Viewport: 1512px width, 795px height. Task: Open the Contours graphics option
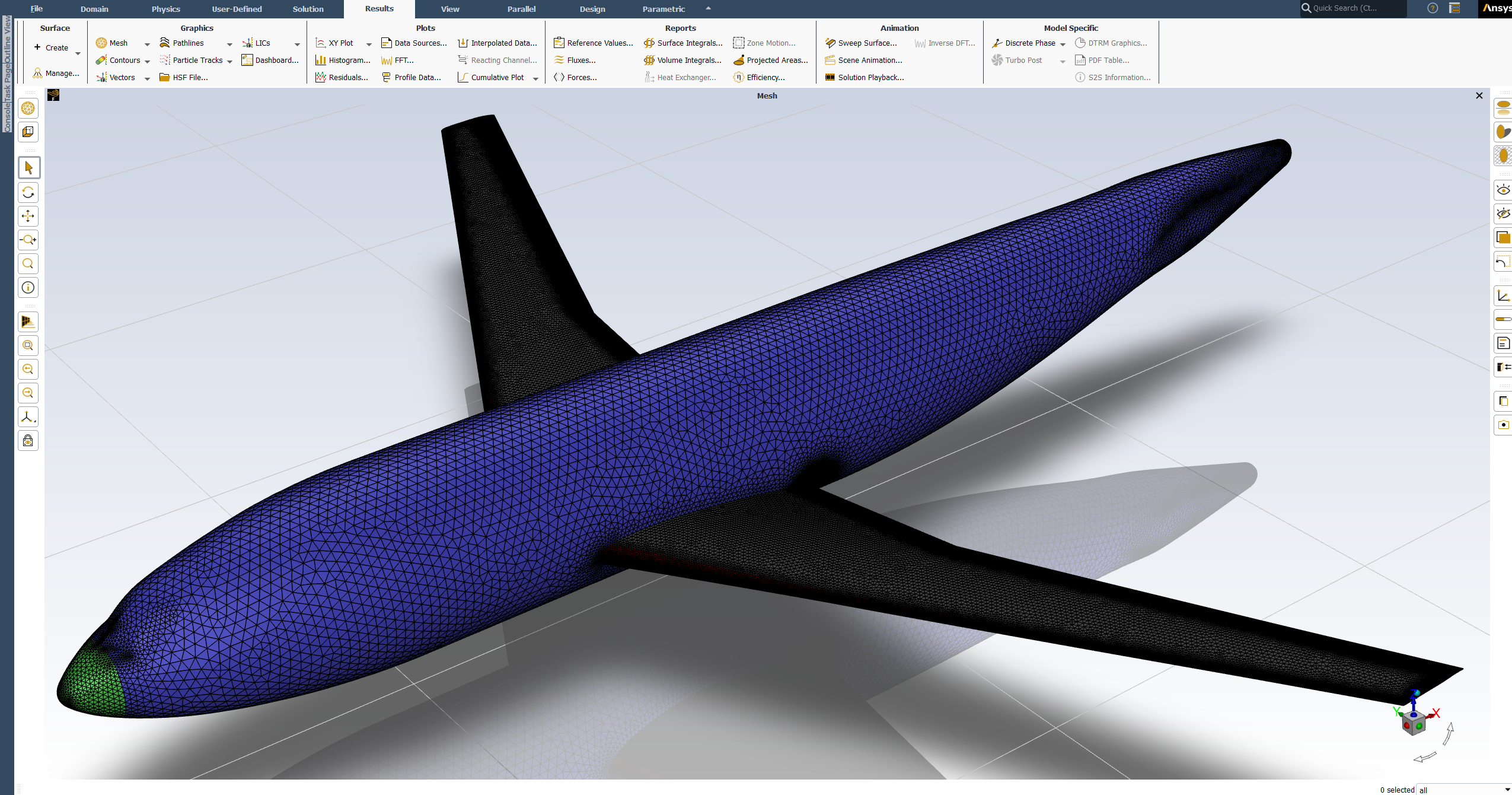tap(118, 60)
